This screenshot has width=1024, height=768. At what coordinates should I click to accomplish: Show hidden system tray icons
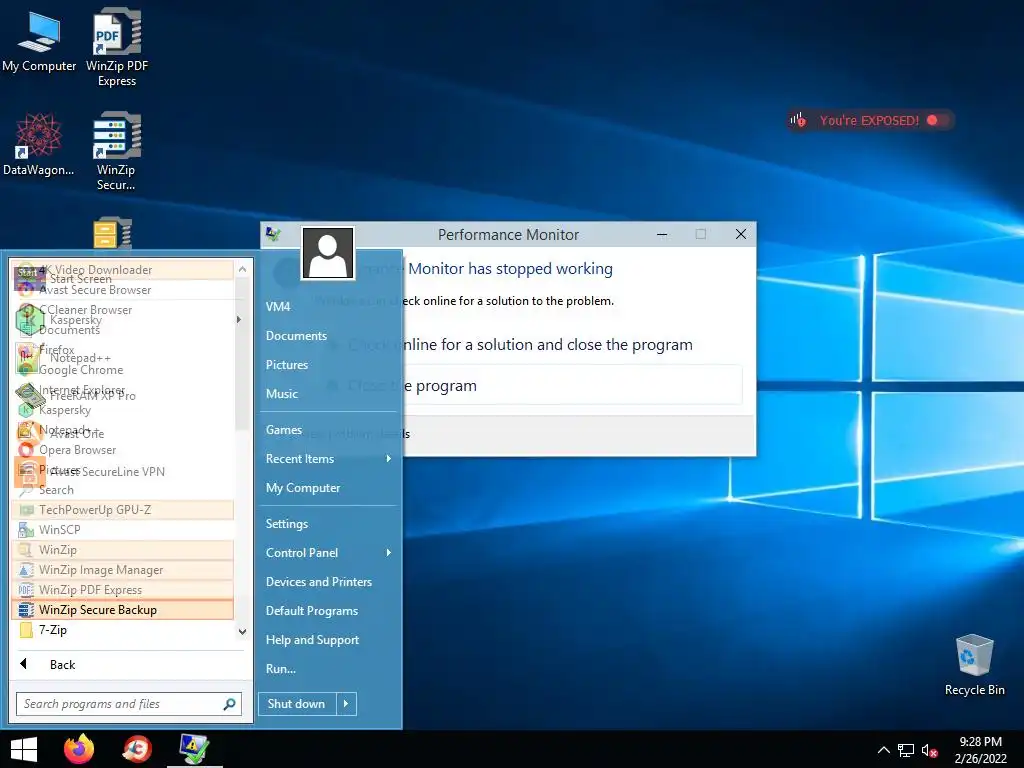(x=884, y=750)
